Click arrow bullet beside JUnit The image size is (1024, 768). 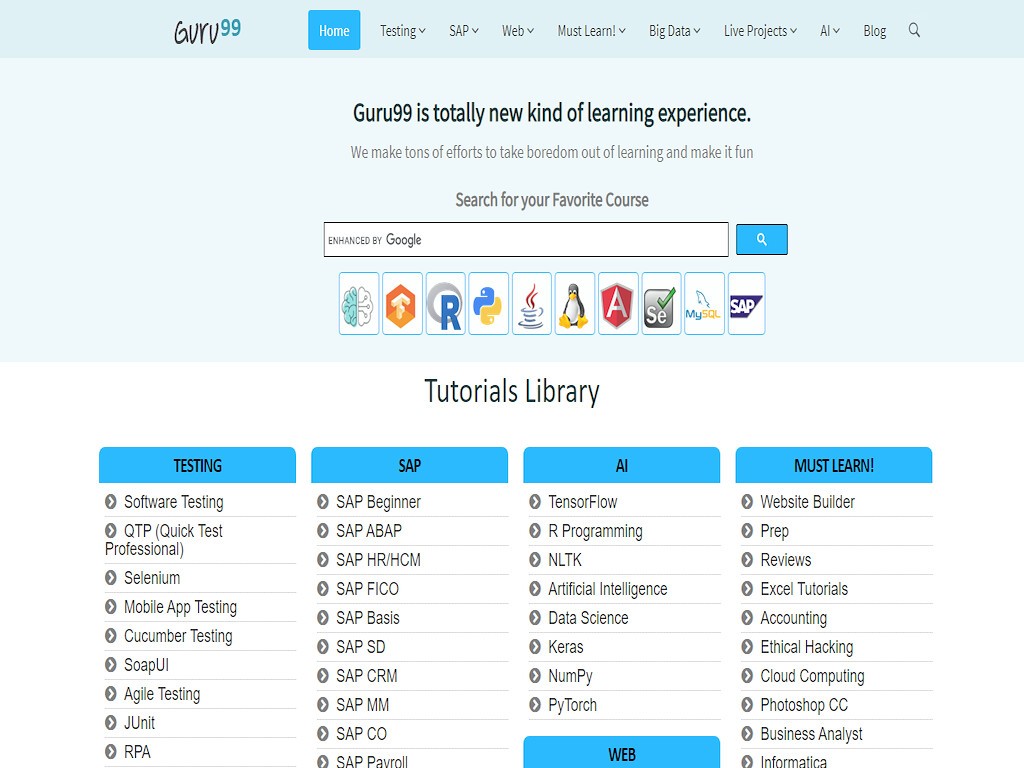pos(110,722)
